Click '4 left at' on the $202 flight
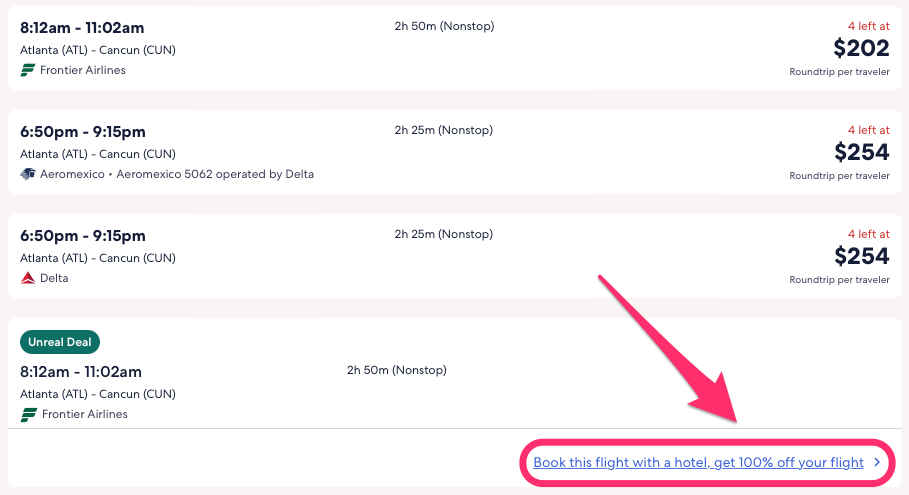909x495 pixels. (868, 26)
